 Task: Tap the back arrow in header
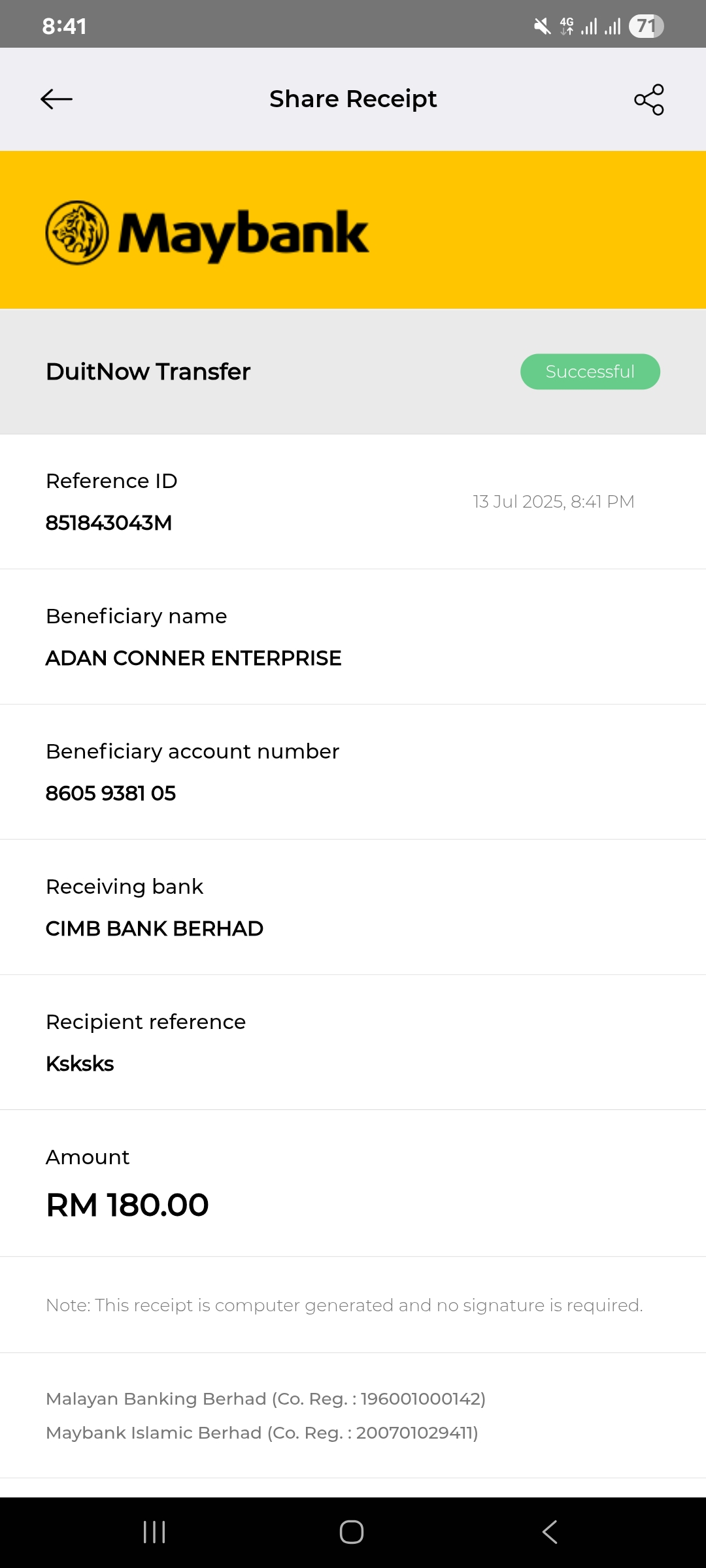[56, 99]
